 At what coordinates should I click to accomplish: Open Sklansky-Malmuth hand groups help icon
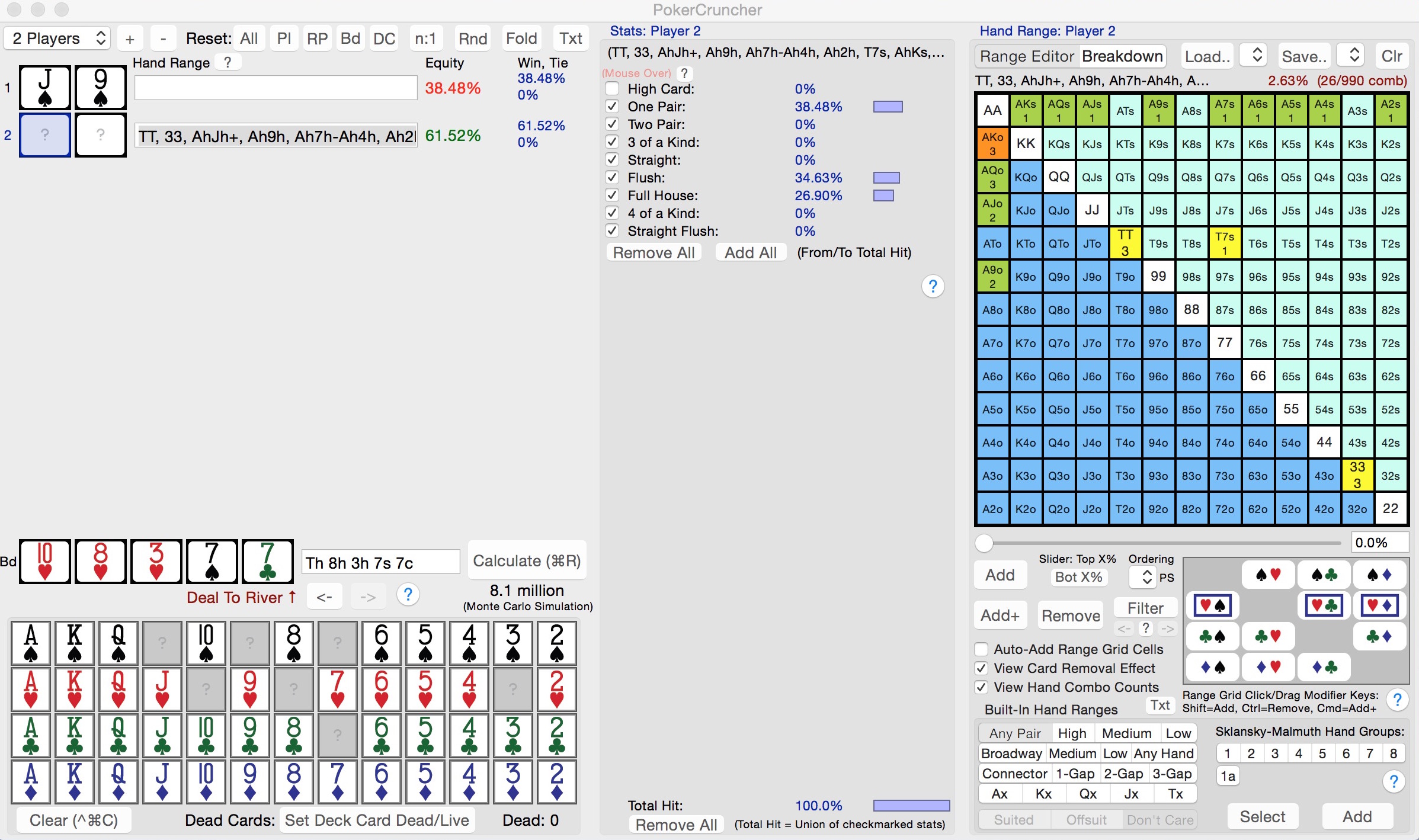tap(1394, 782)
